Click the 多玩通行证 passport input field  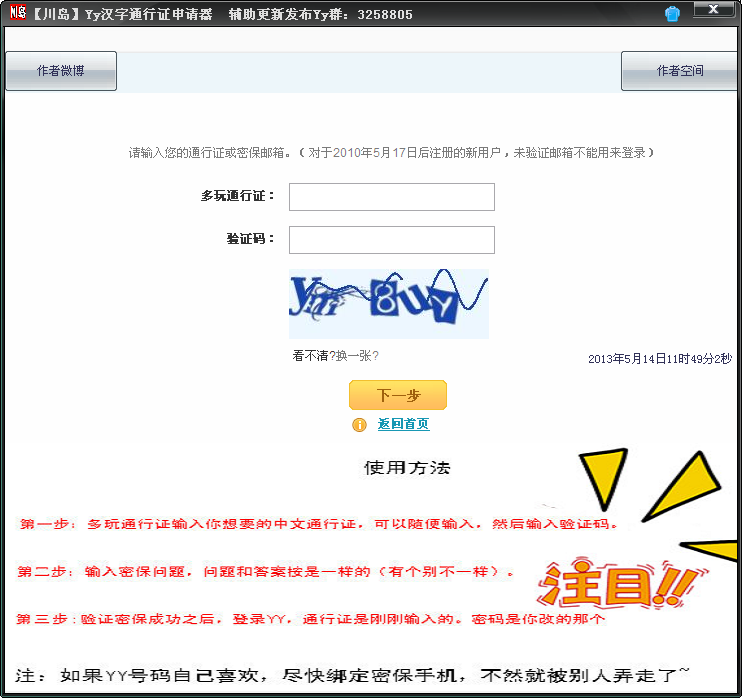tap(392, 197)
